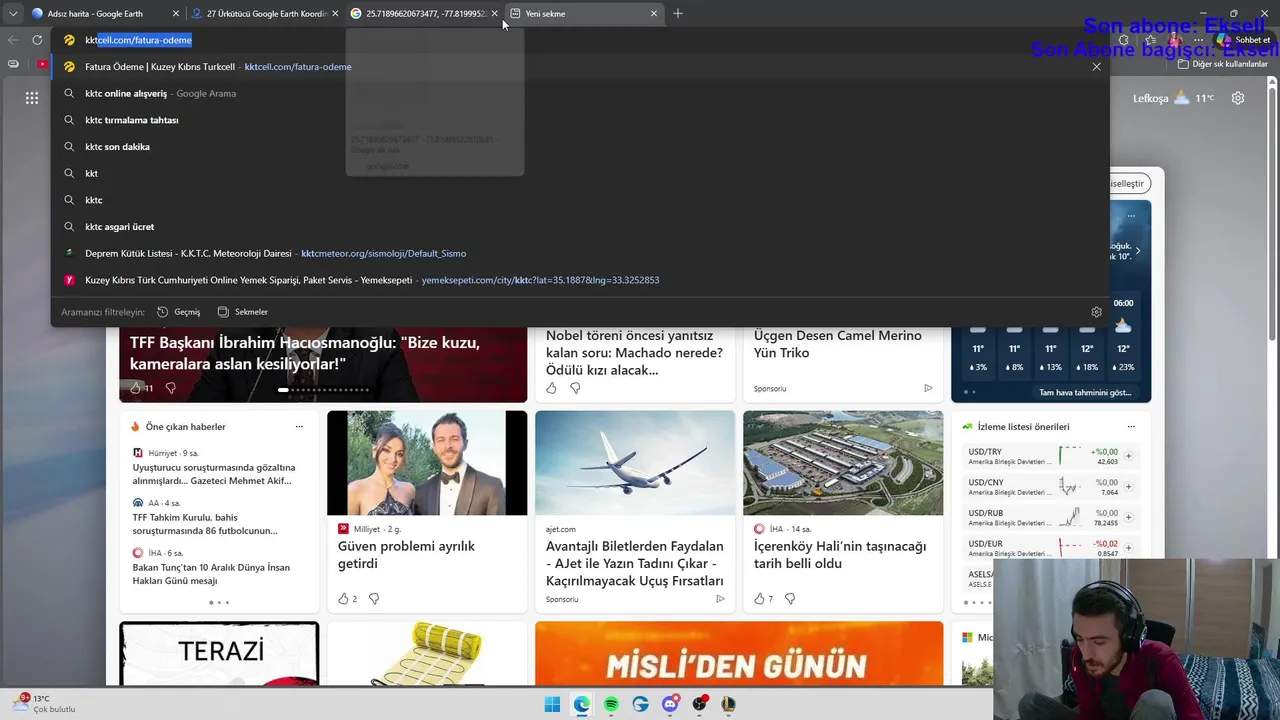Add USD/TRY to the watchlist
The width and height of the screenshot is (1280, 720).
click(1129, 456)
